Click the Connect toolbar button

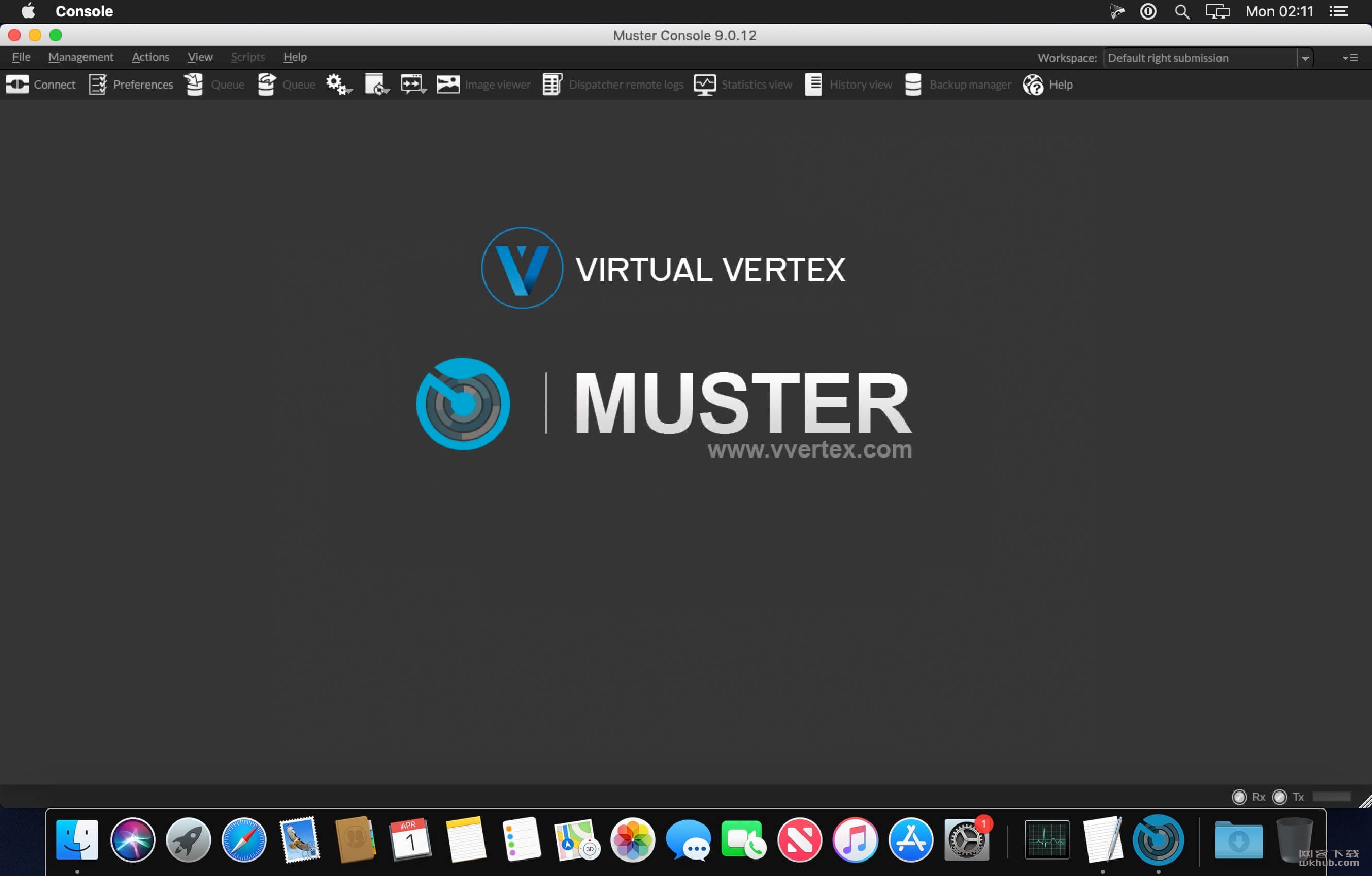[x=41, y=85]
